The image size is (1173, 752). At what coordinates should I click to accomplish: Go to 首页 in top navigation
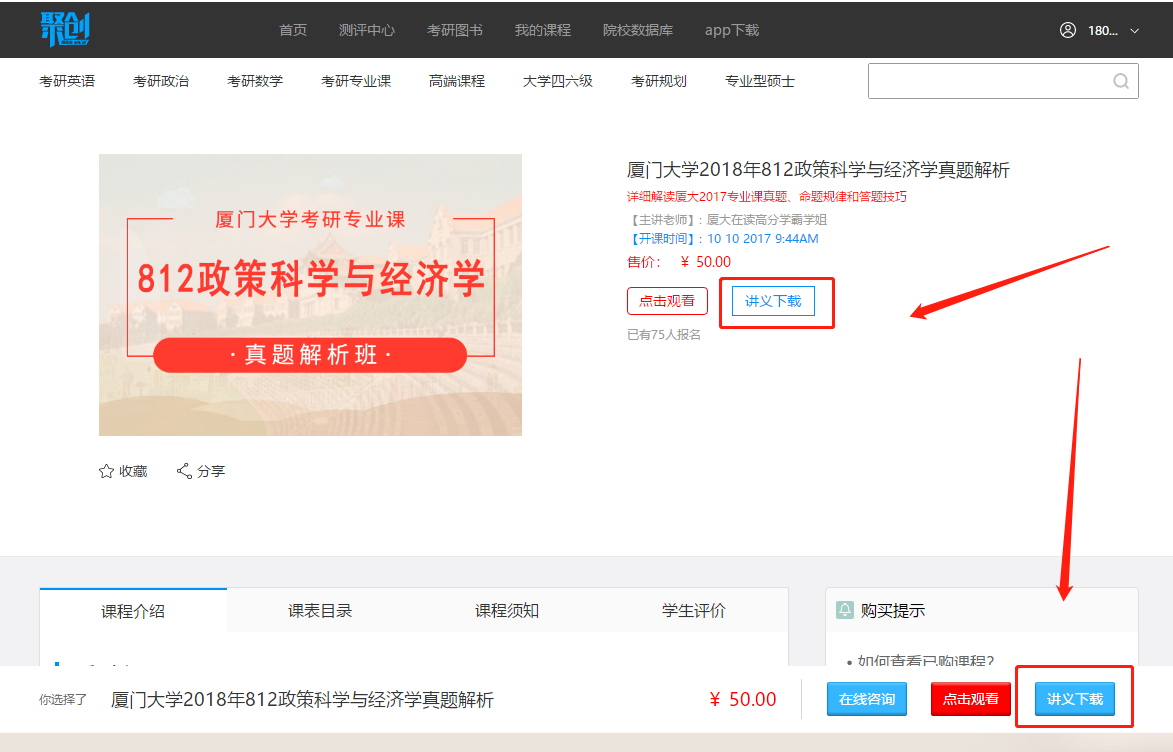293,30
